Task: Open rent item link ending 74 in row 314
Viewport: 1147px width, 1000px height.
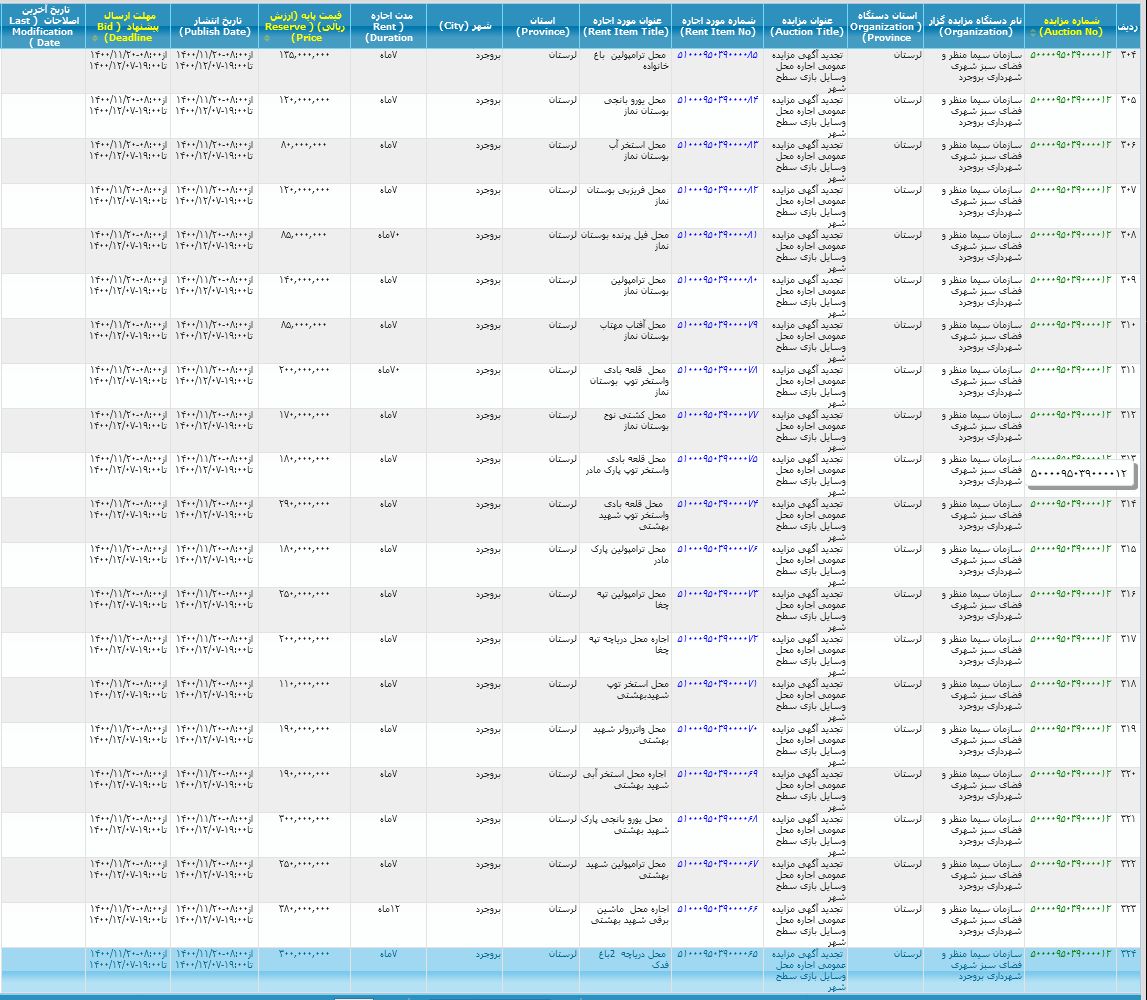Action: tap(718, 504)
